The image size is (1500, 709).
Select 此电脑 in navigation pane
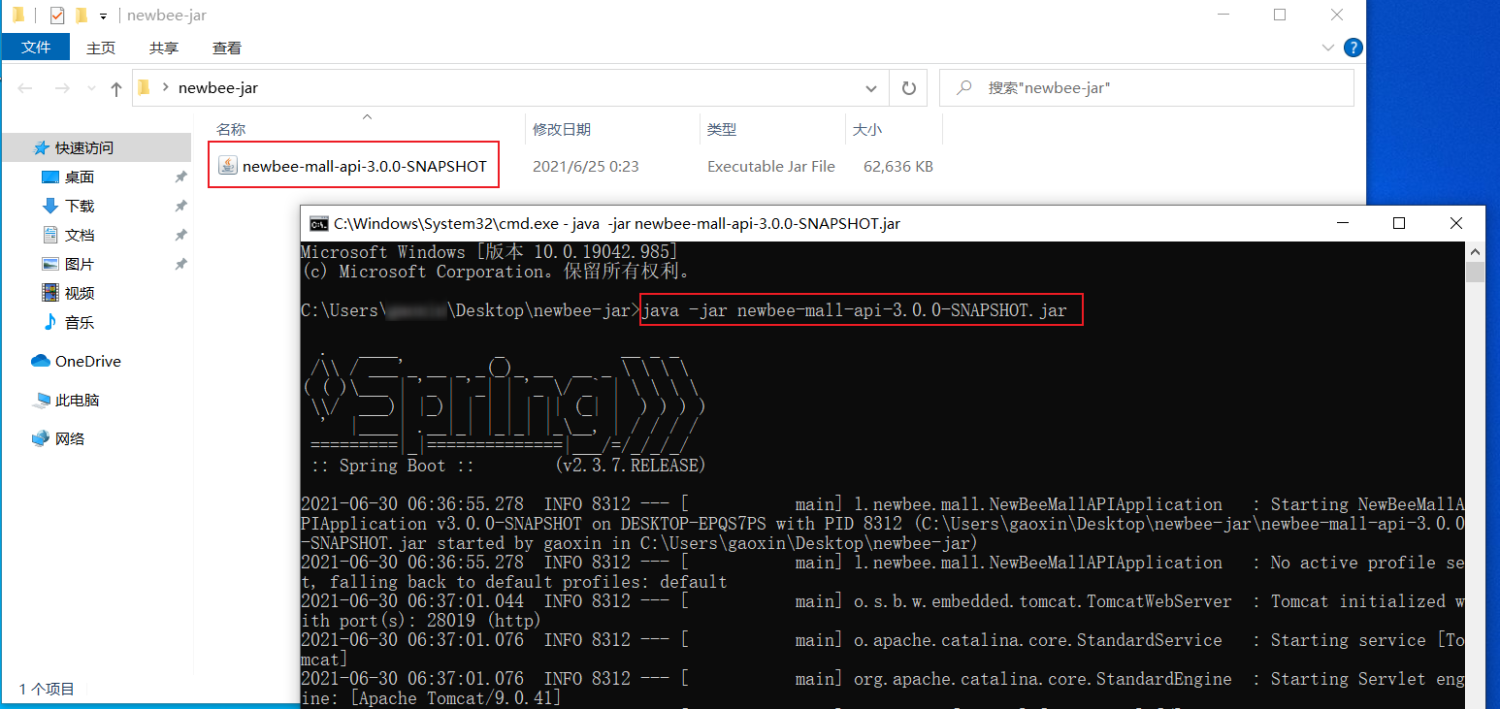coord(76,400)
